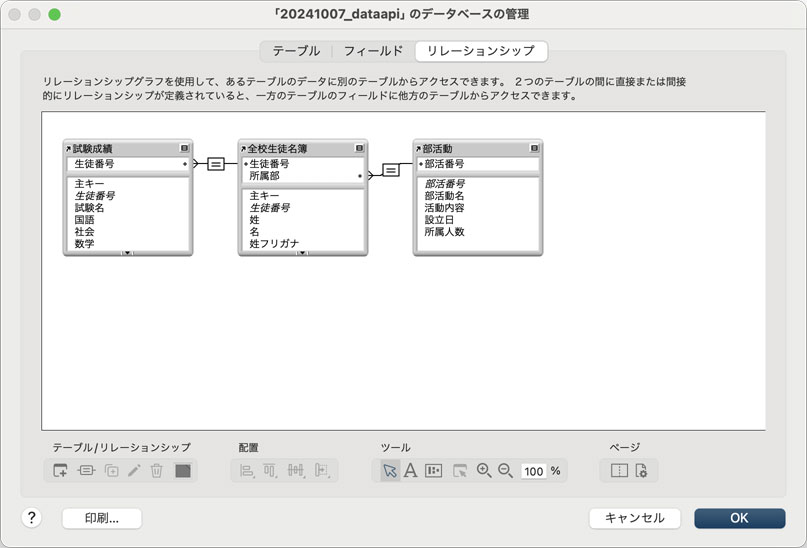Click the align left edges icon
This screenshot has width=807, height=548.
tap(247, 470)
